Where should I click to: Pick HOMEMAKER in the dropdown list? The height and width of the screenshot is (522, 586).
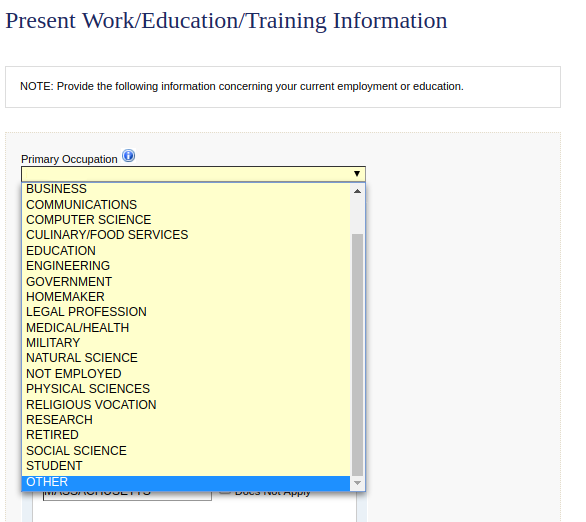pos(186,297)
